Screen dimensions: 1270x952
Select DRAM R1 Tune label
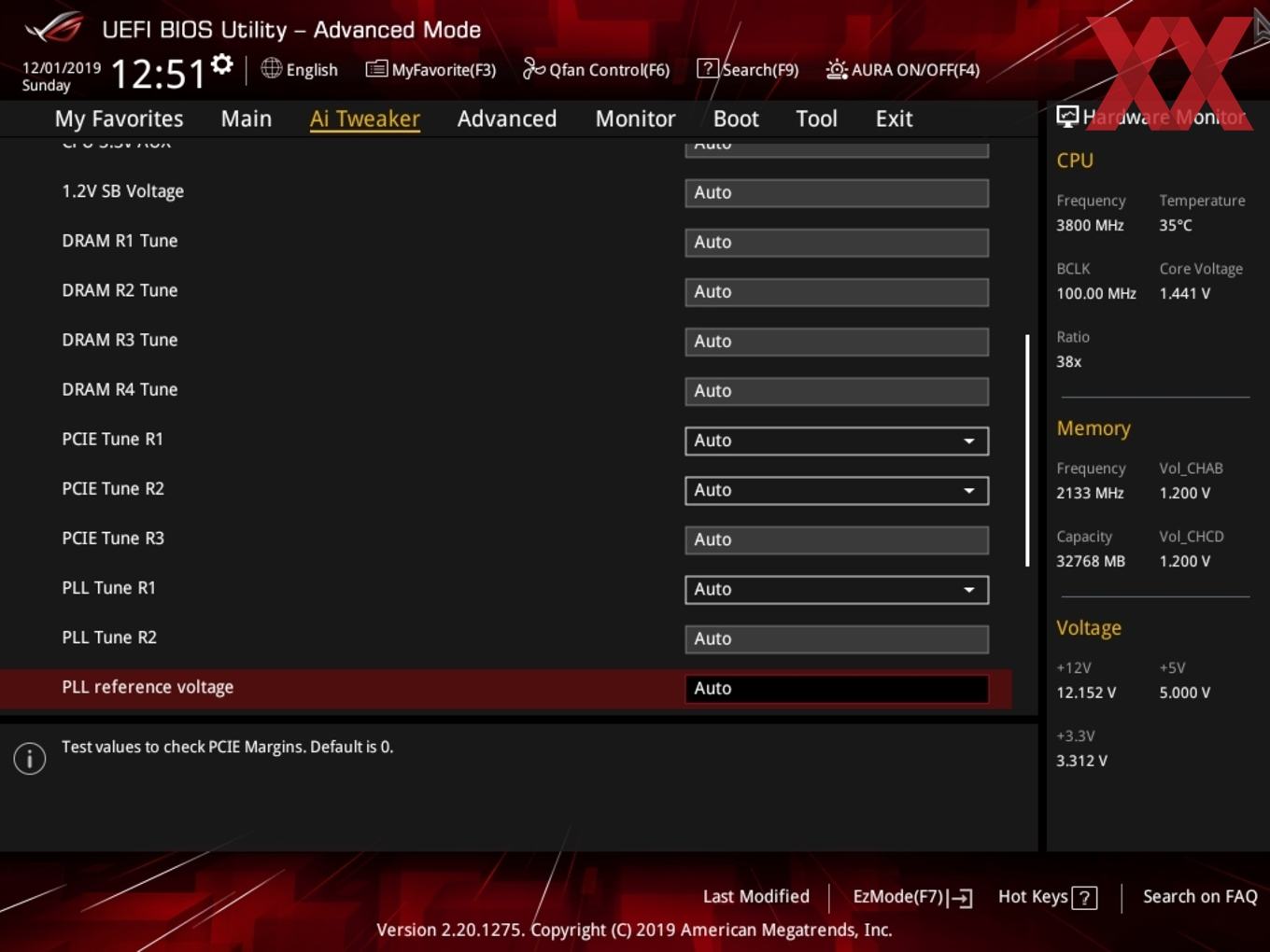point(120,241)
